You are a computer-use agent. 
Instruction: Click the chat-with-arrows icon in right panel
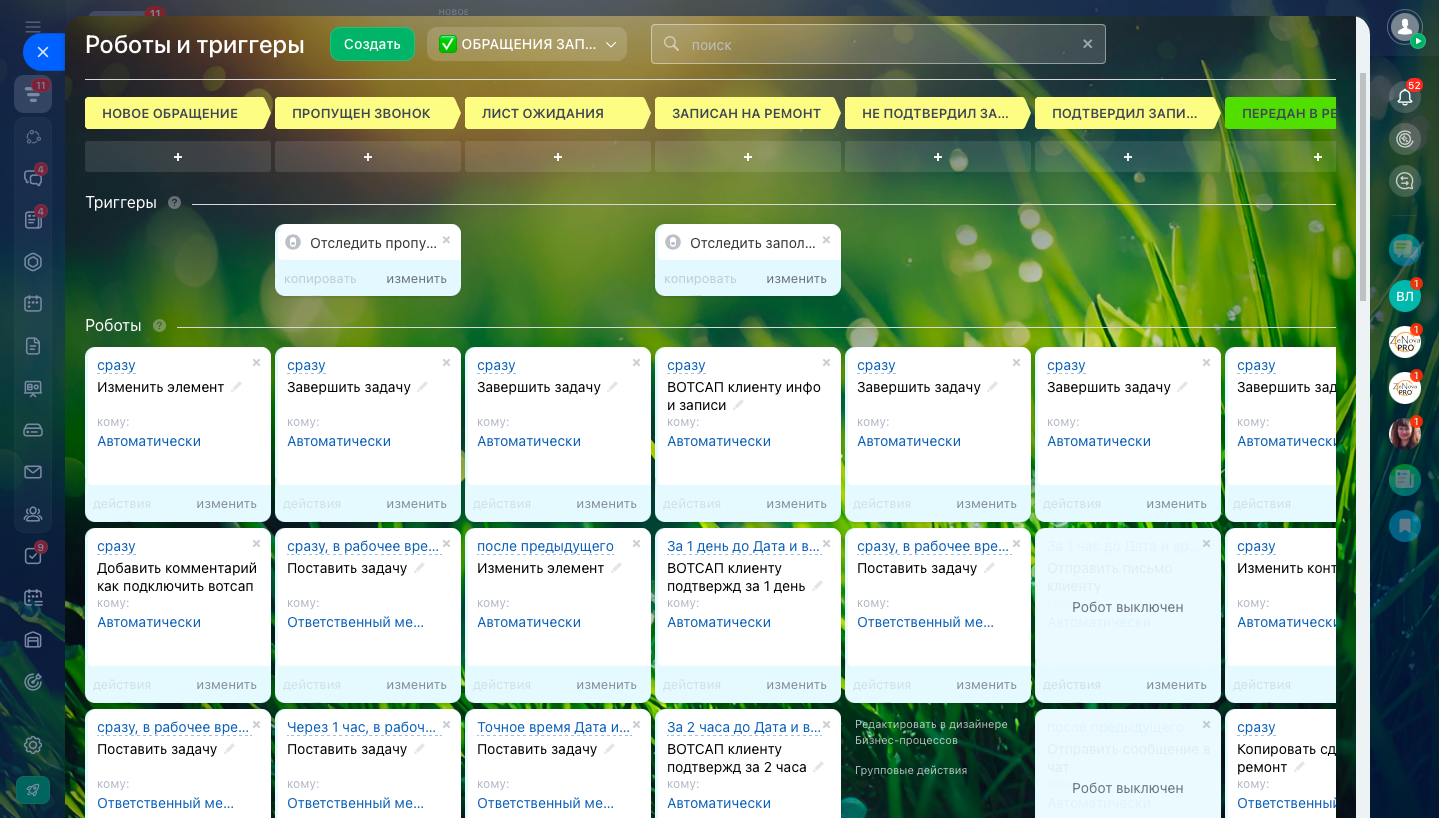pos(1405,181)
